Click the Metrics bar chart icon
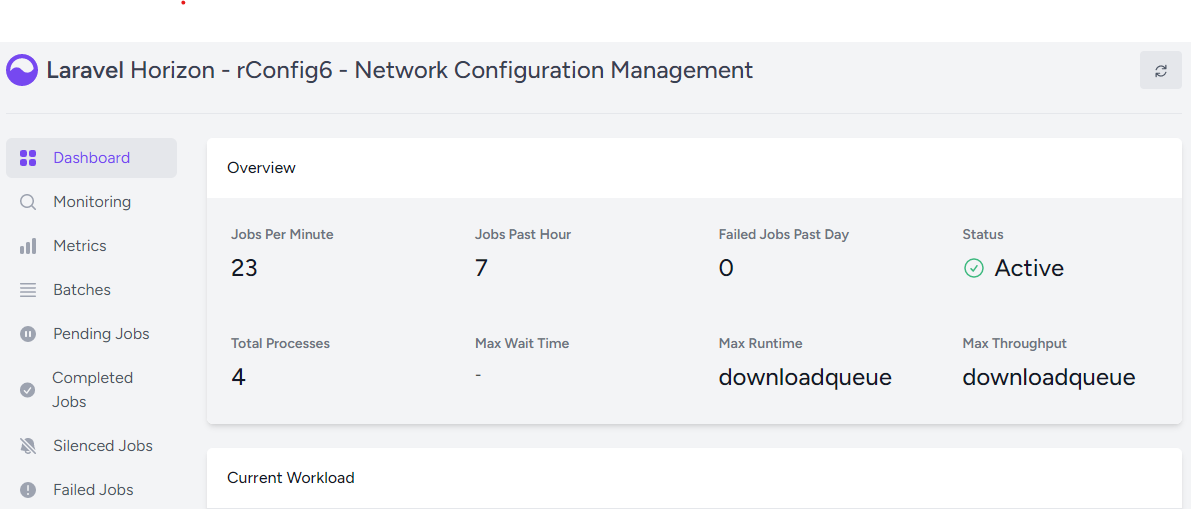This screenshot has height=509, width=1191. click(28, 246)
